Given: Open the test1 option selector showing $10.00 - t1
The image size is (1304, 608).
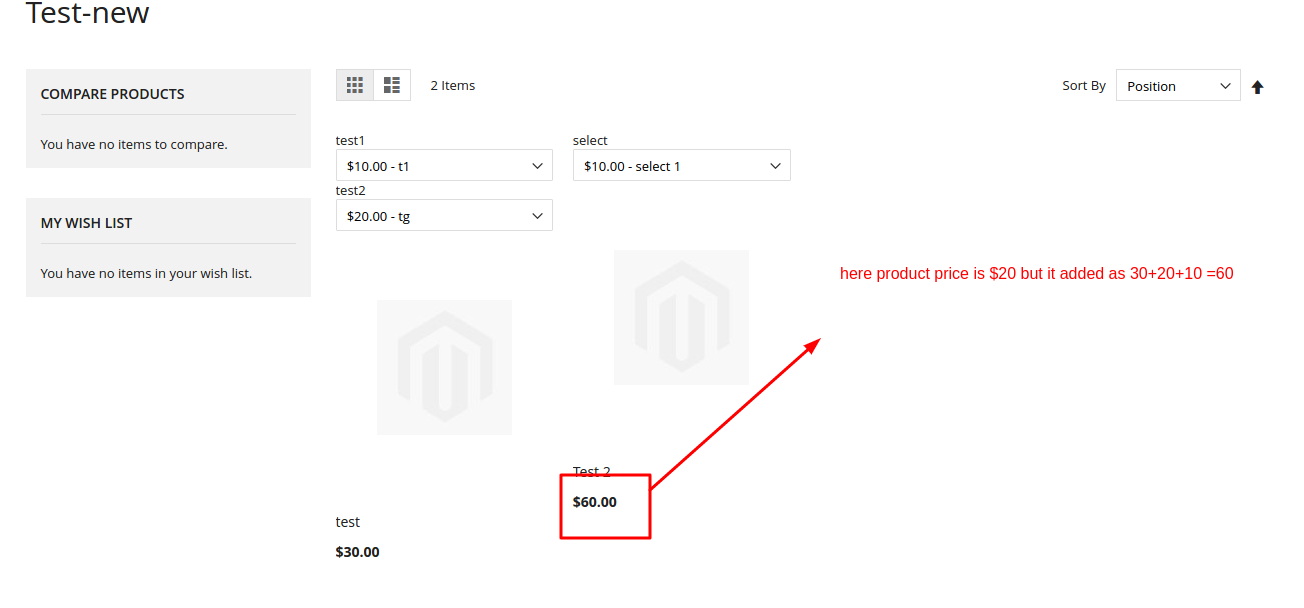Looking at the screenshot, I should click(444, 165).
